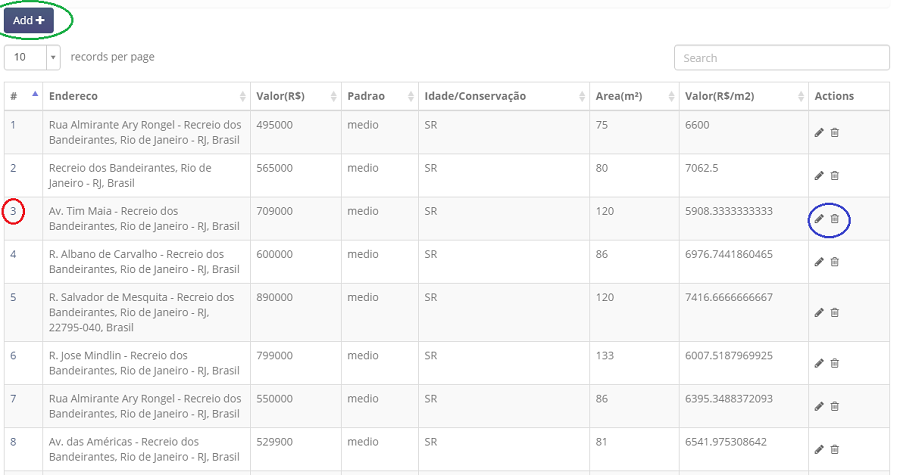
Task: Open record number 3 link
Action: 13,211
